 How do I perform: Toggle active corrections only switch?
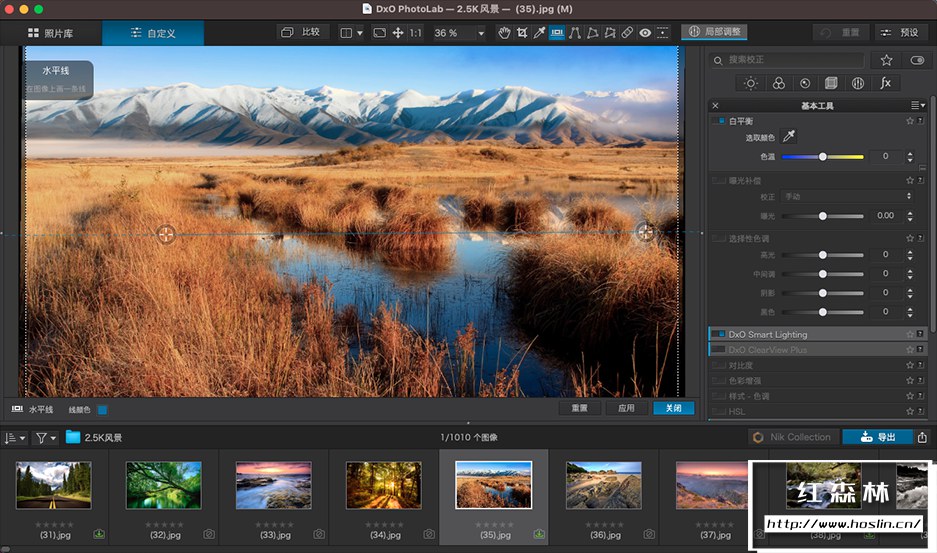917,60
